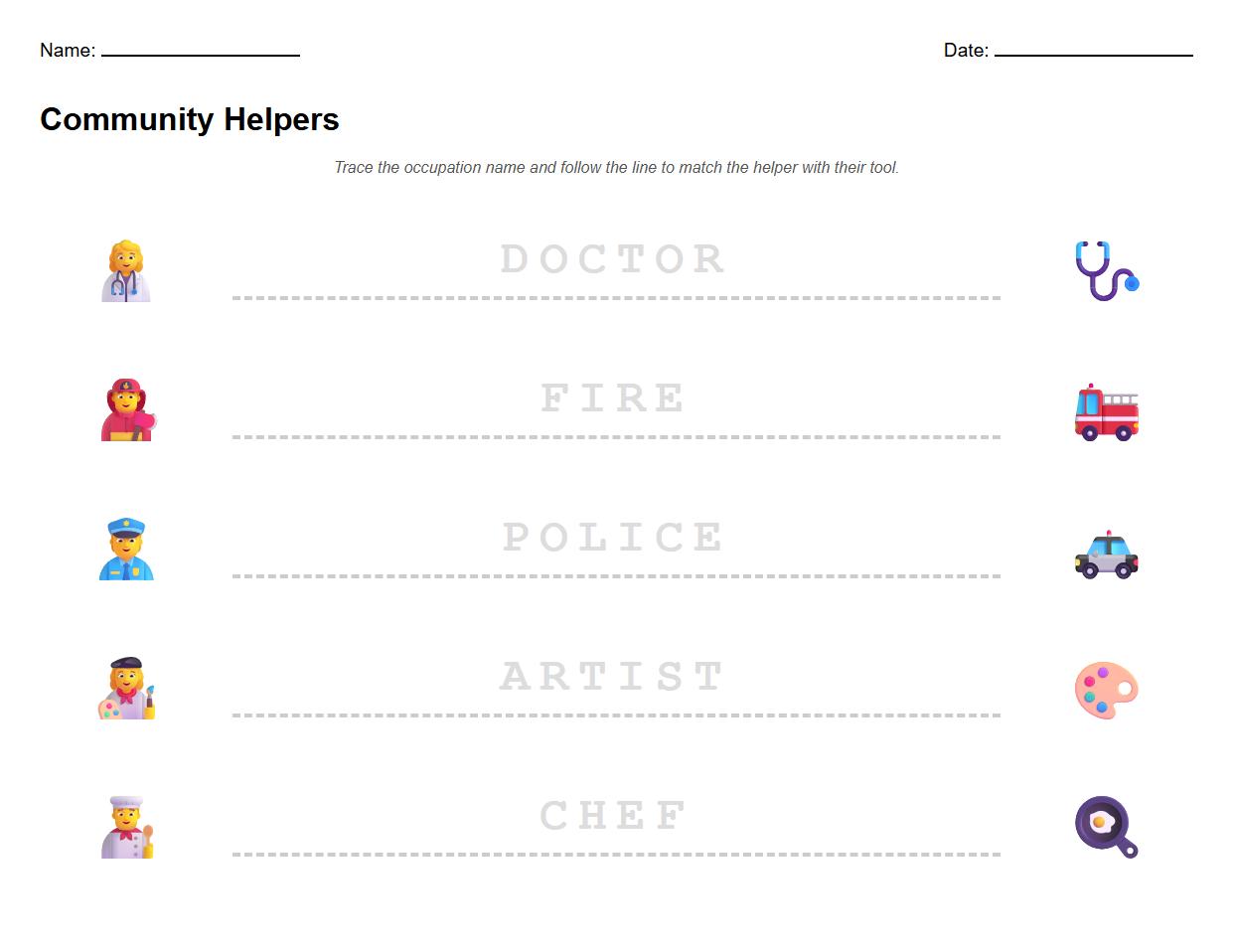Select the fire truck icon
The width and height of the screenshot is (1233, 952).
point(1106,411)
